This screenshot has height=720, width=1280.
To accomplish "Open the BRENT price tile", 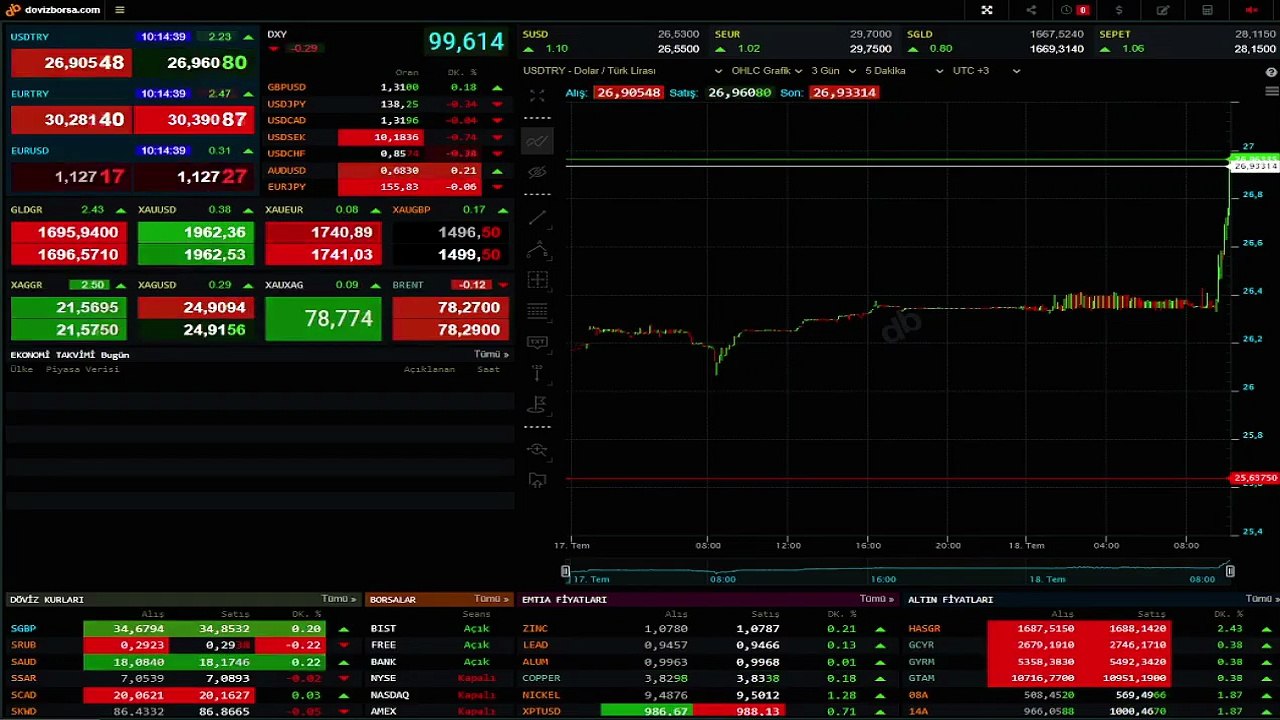I will point(451,310).
